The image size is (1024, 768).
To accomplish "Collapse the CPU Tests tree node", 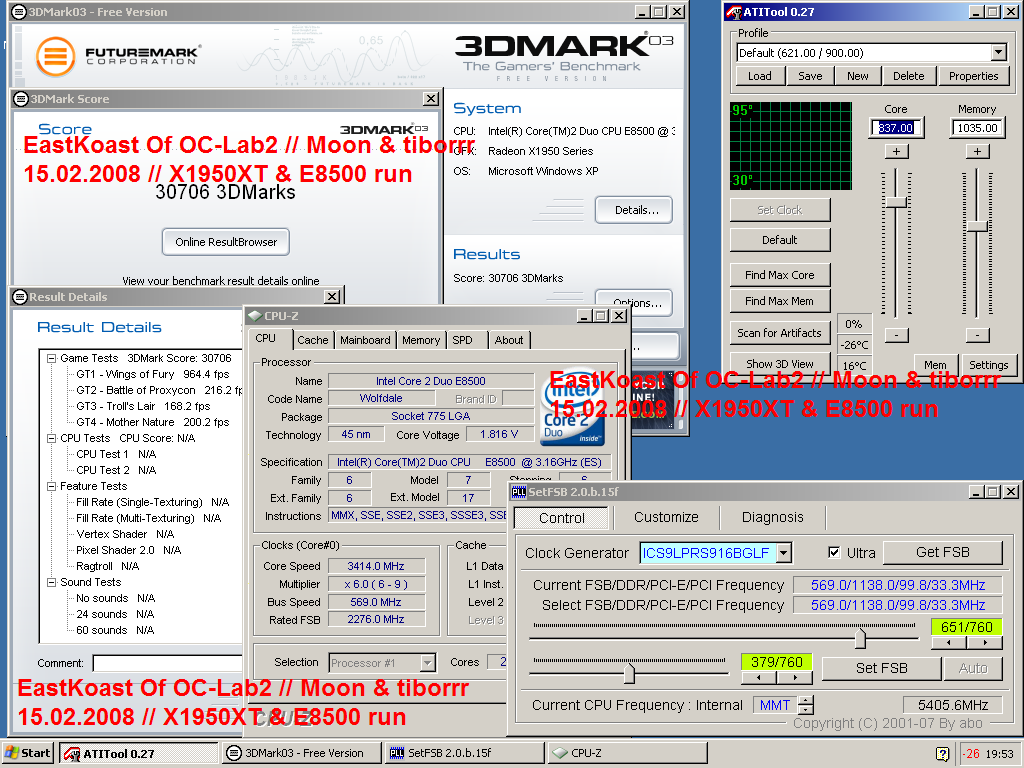I will [51, 438].
